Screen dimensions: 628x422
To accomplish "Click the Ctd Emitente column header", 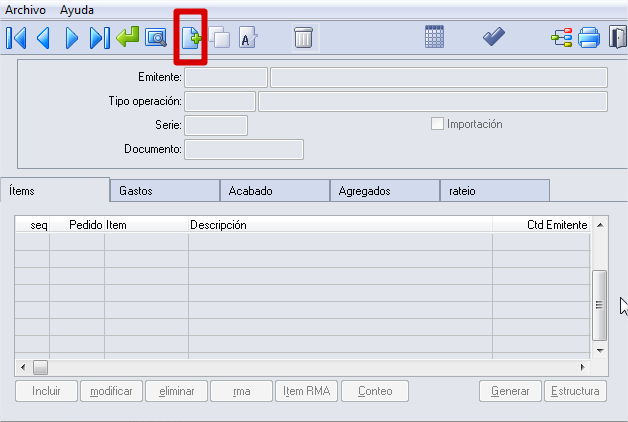I will pos(541,225).
